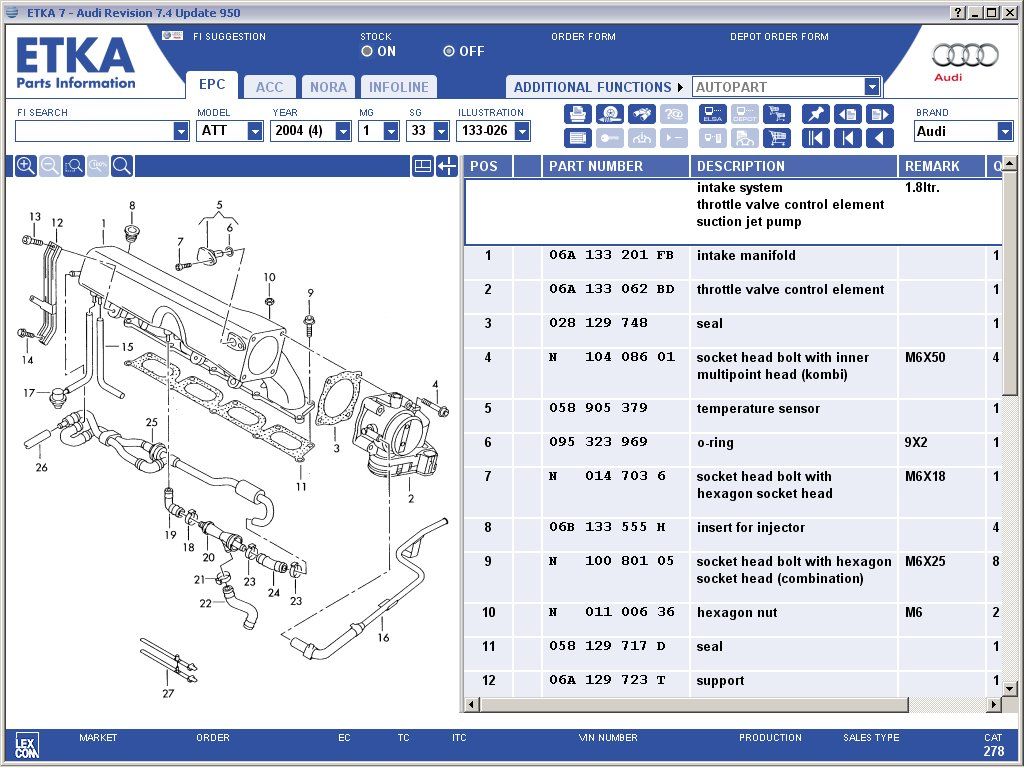The width and height of the screenshot is (1024, 768).
Task: Click the plain magnifier icon above illustration
Action: pos(122,166)
